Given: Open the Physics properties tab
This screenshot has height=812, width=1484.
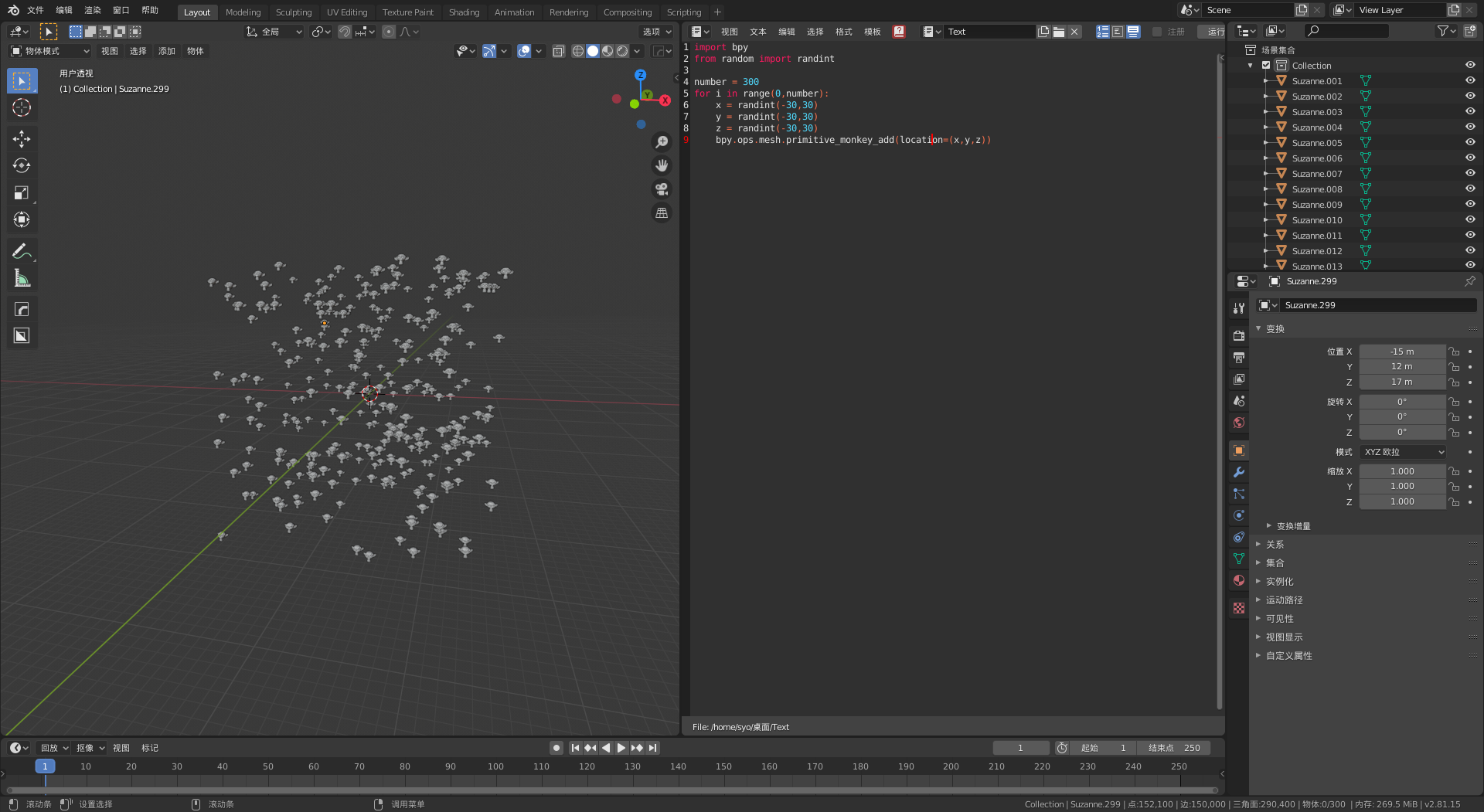Looking at the screenshot, I should (1239, 515).
